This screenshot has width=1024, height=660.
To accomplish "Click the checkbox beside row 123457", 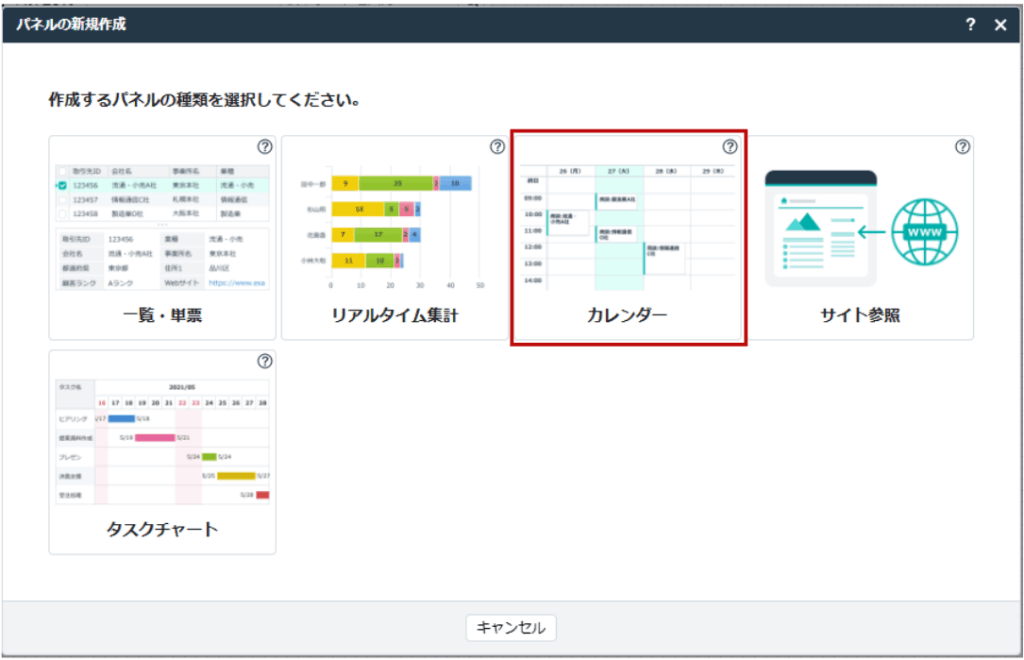I will [x=63, y=200].
